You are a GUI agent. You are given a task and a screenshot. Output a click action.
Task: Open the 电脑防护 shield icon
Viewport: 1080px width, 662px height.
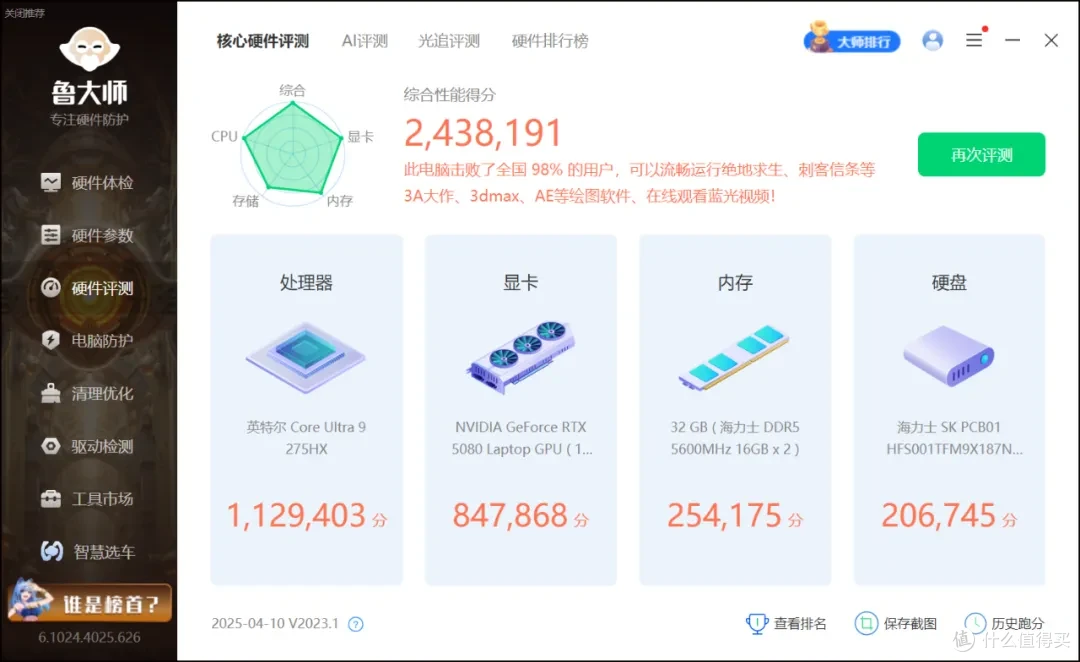[x=50, y=340]
